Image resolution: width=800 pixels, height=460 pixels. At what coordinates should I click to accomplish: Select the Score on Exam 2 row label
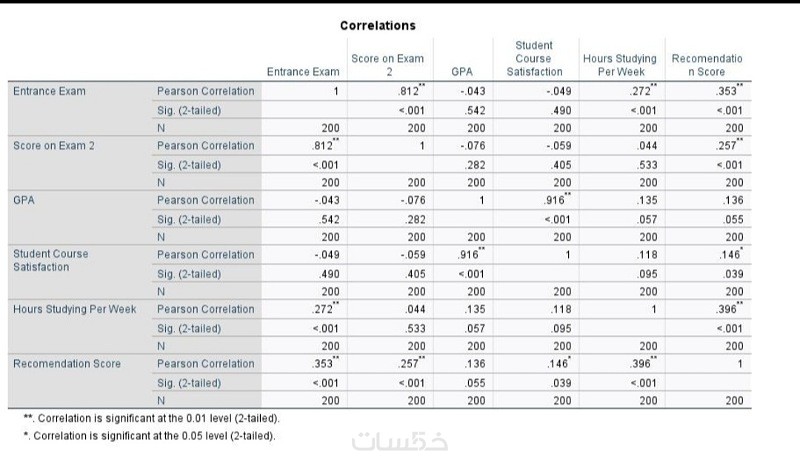coord(54,146)
